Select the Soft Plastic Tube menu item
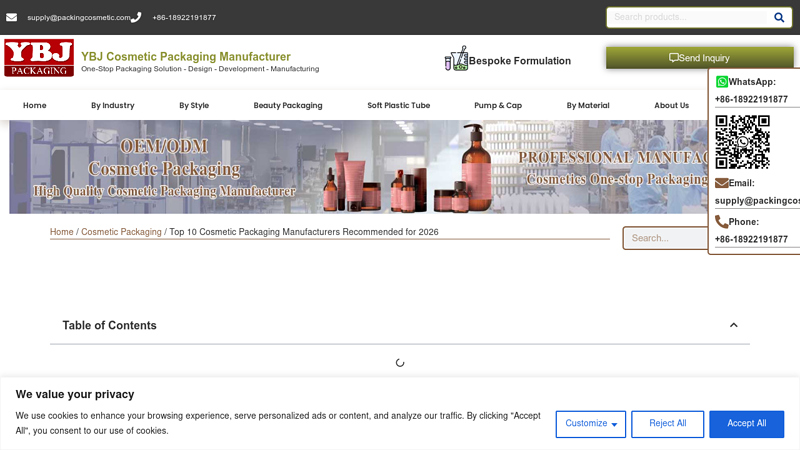 click(398, 105)
